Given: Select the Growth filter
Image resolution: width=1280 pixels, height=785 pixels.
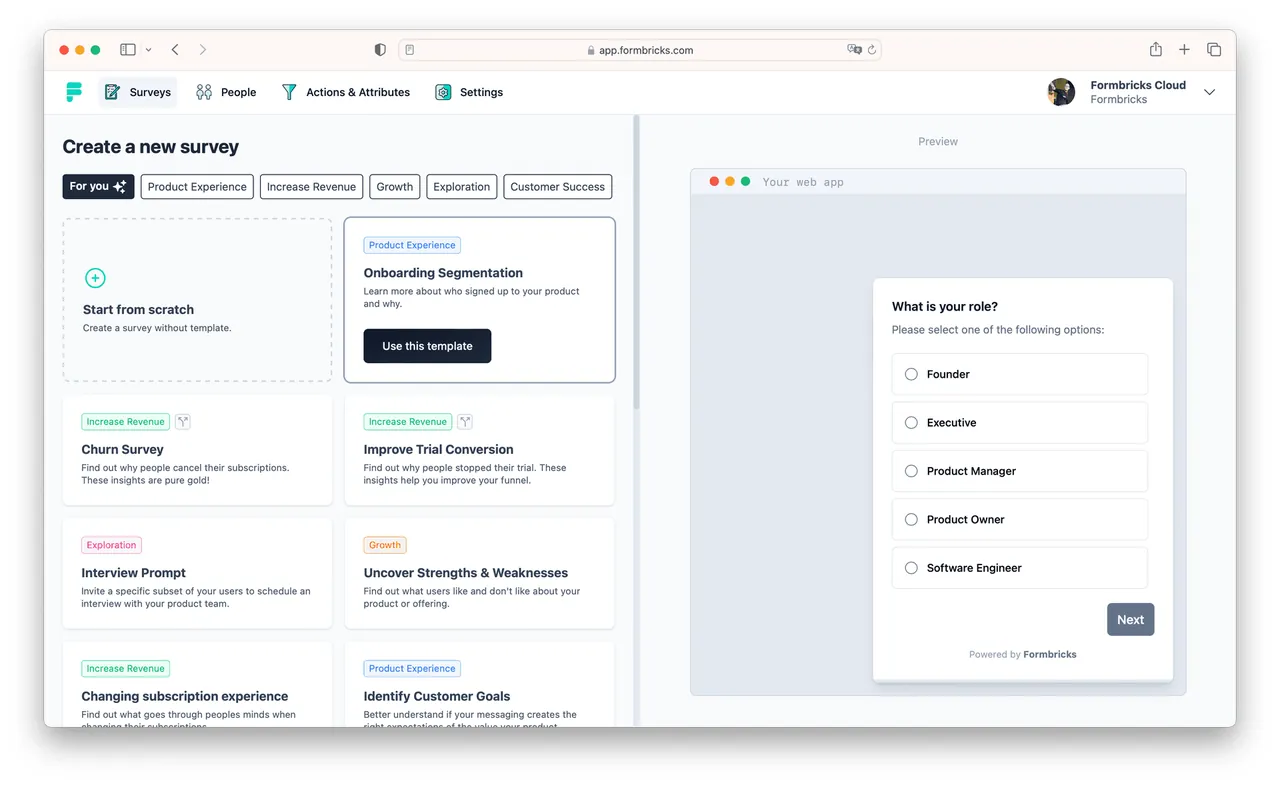Looking at the screenshot, I should tap(395, 187).
